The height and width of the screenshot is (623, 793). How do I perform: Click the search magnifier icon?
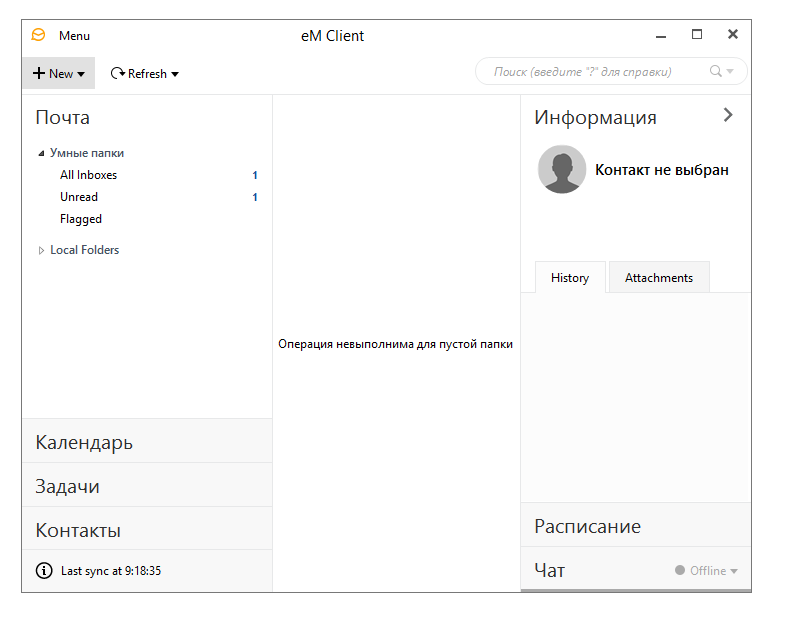click(x=715, y=71)
